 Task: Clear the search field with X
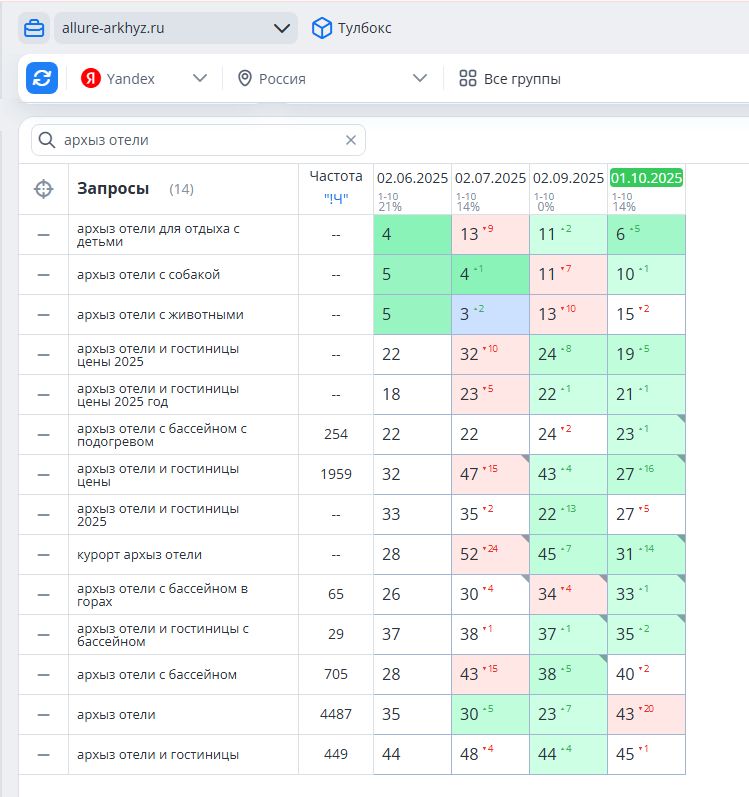click(351, 140)
